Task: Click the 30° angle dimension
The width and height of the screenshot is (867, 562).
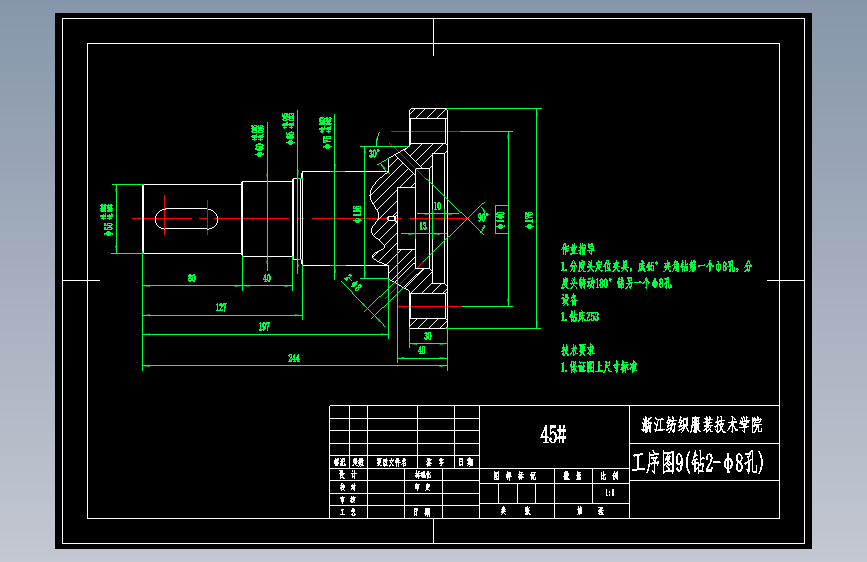Action: tap(374, 153)
